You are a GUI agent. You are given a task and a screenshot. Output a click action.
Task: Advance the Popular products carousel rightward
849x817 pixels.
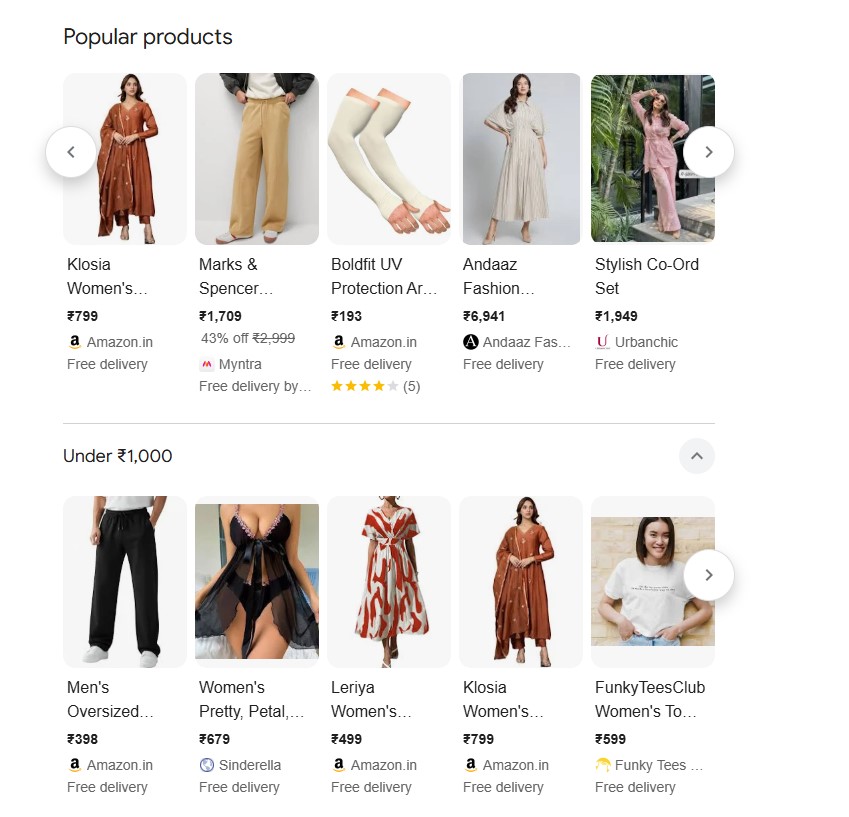click(708, 152)
